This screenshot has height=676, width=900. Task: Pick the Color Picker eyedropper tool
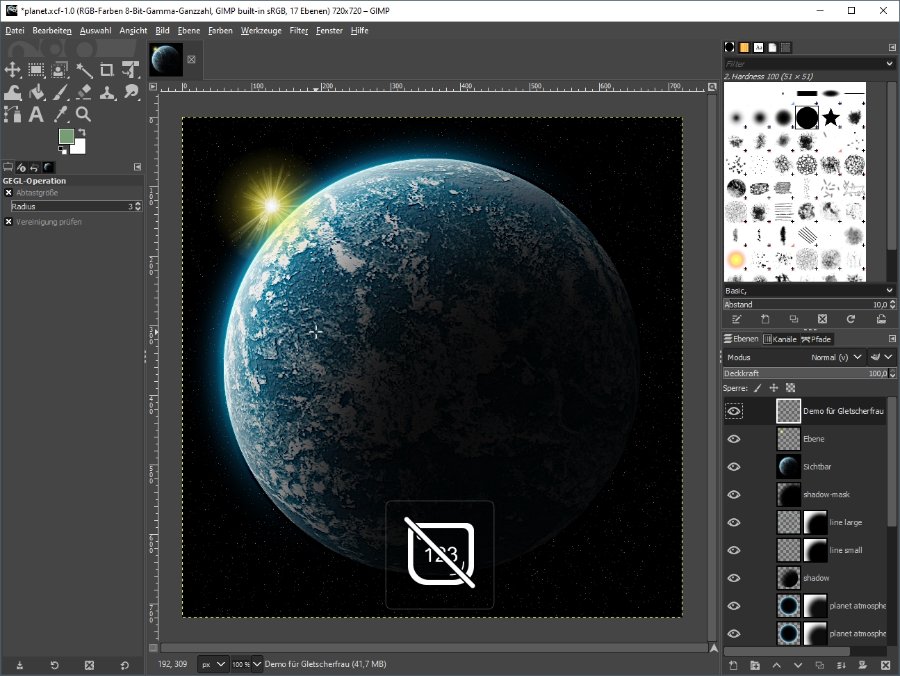pos(60,115)
